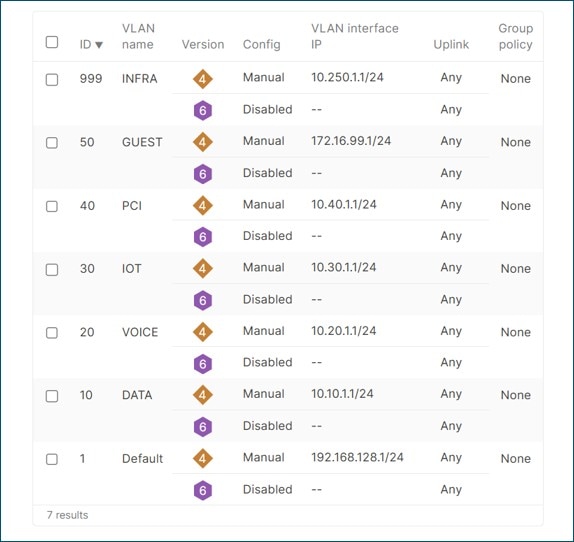
Task: Open the PCI VLAN name
Action: pos(132,206)
